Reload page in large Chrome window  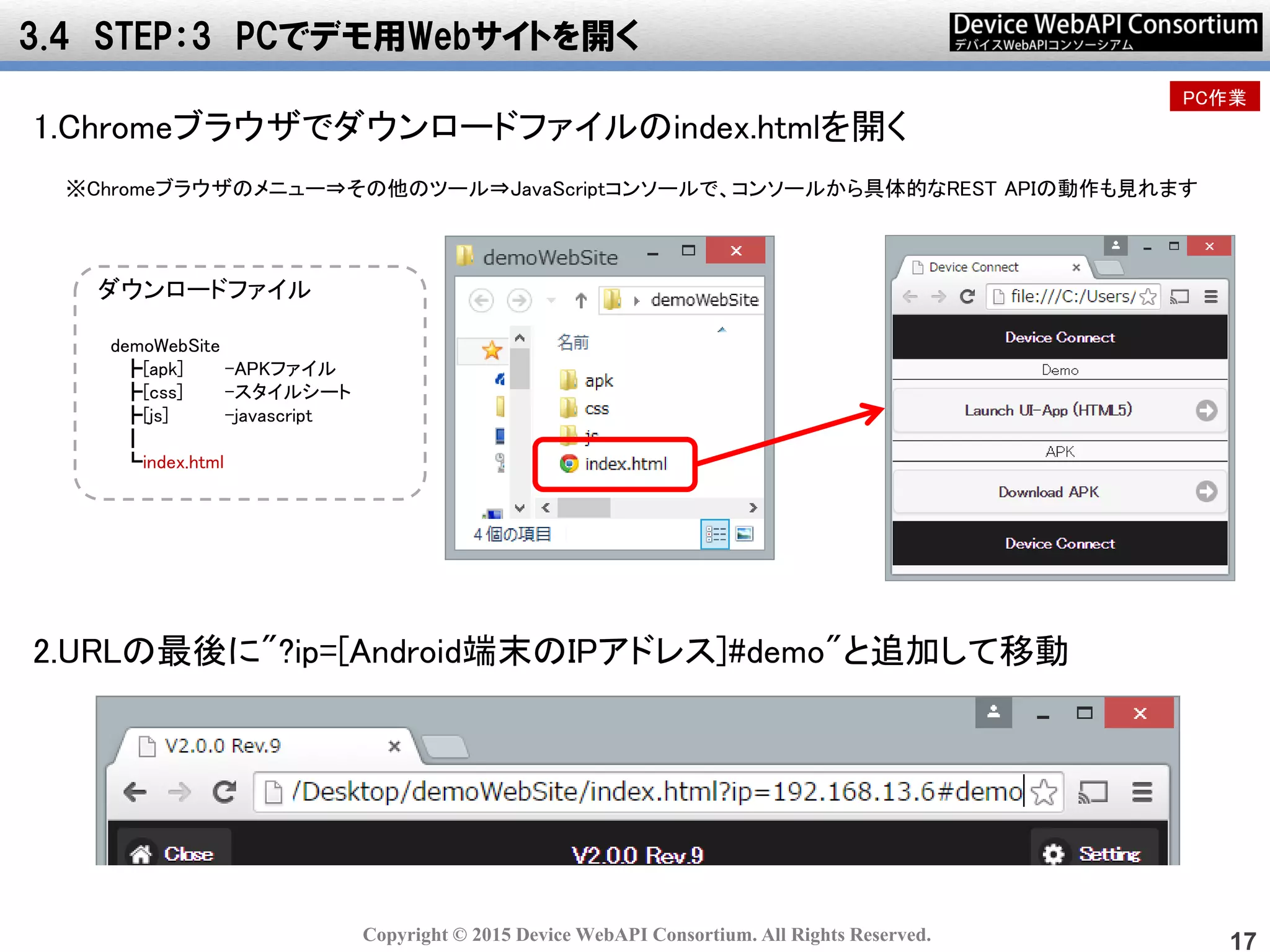pyautogui.click(x=224, y=792)
